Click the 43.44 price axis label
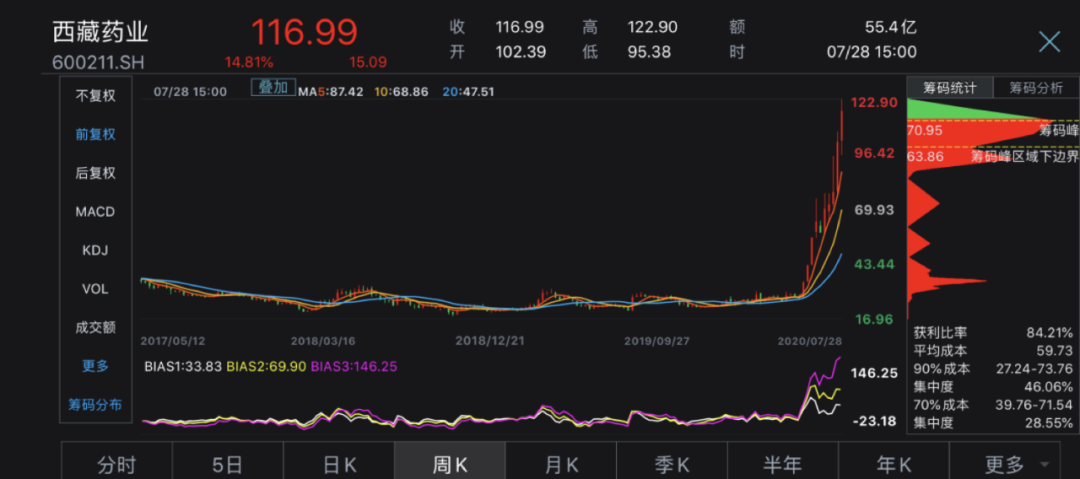This screenshot has height=479, width=1080. pyautogui.click(x=874, y=265)
